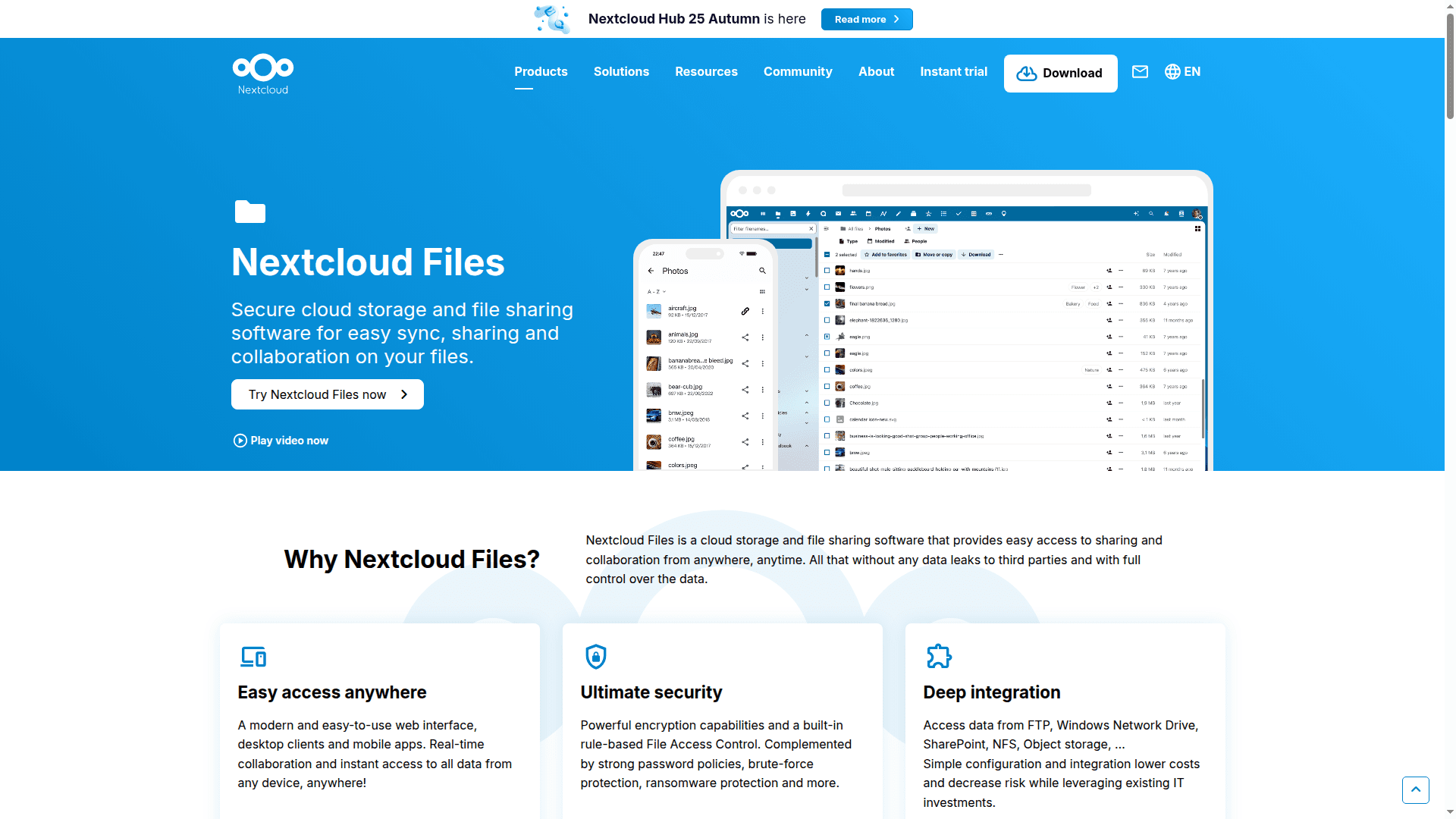Click the Nextcloud logo in header
Screen dimensions: 1456x819
(x=262, y=74)
